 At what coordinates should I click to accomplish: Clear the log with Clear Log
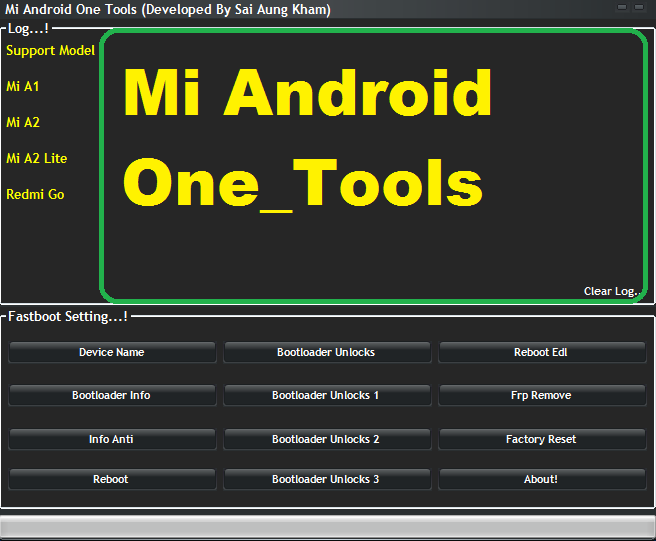(x=611, y=291)
